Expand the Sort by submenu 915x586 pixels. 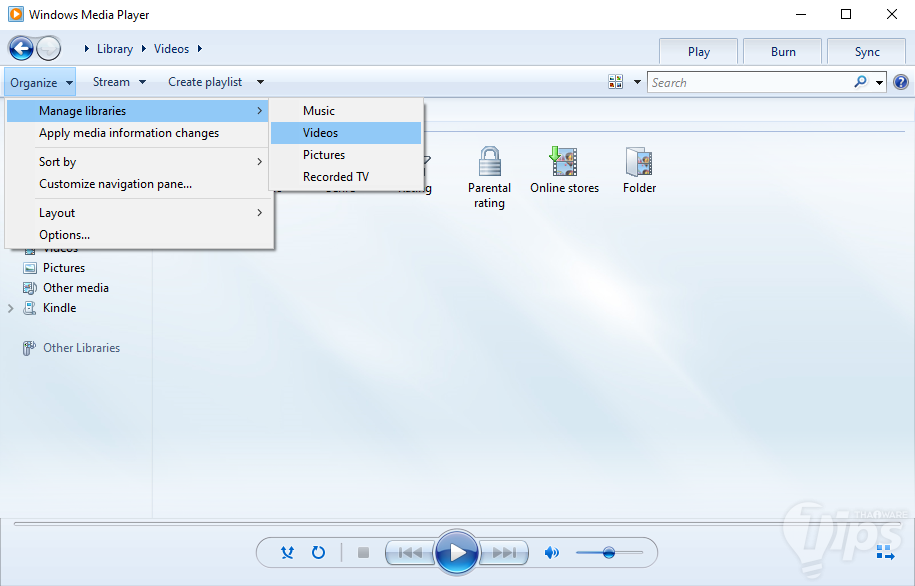point(137,162)
